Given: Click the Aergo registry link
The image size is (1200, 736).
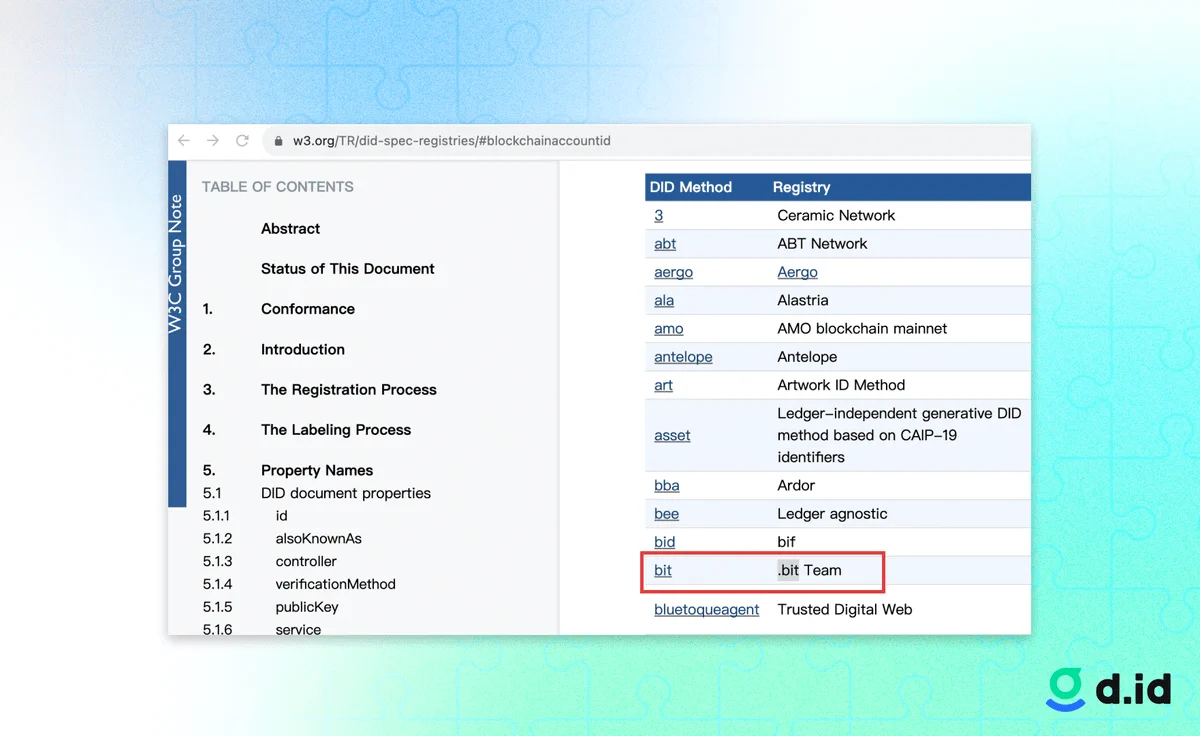Looking at the screenshot, I should pyautogui.click(x=797, y=272).
